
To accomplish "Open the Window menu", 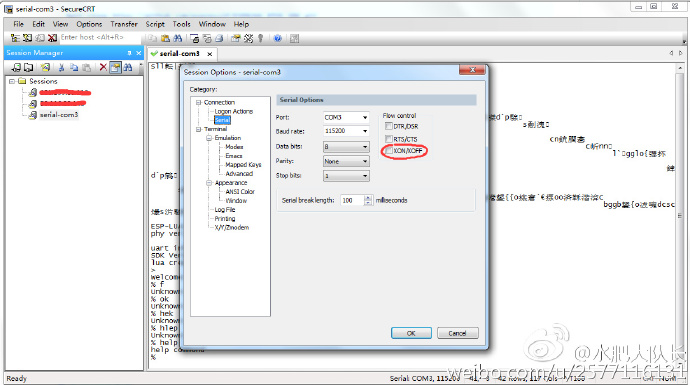I will [x=212, y=24].
